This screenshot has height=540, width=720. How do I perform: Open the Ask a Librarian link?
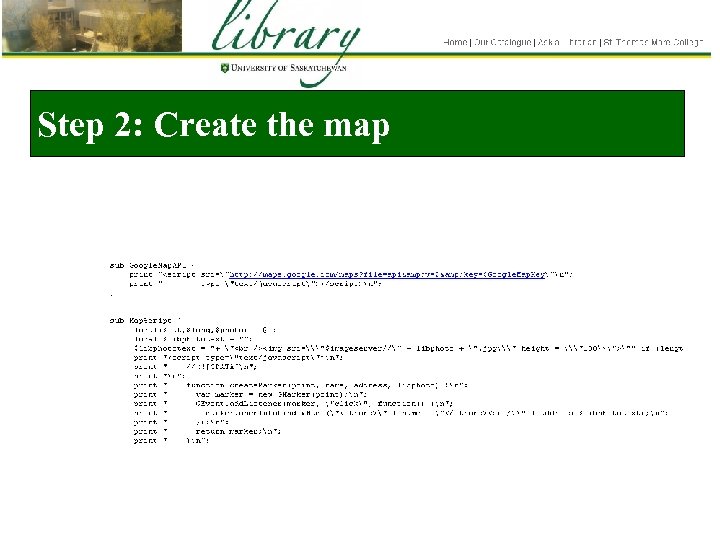pos(567,42)
